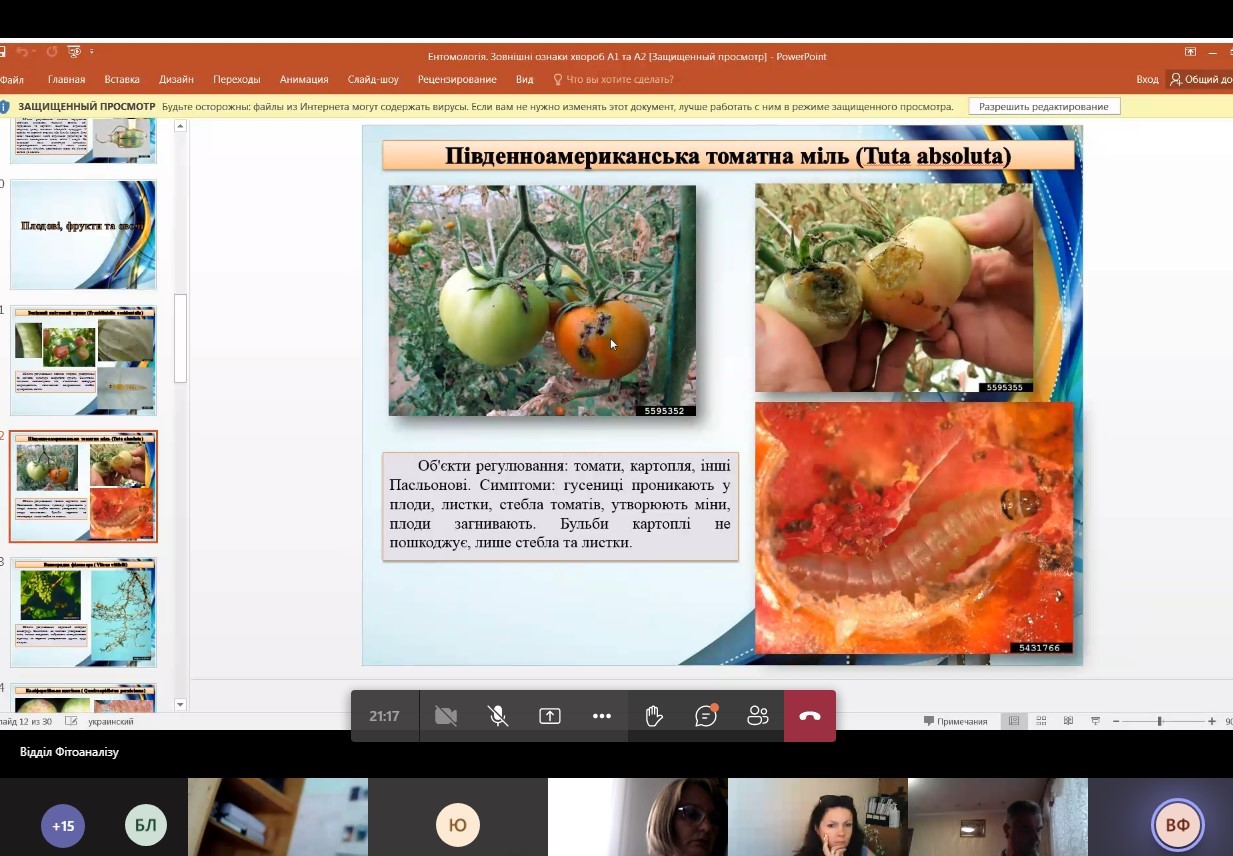
Task: Switch to Normal view icon in status bar
Action: click(1014, 721)
